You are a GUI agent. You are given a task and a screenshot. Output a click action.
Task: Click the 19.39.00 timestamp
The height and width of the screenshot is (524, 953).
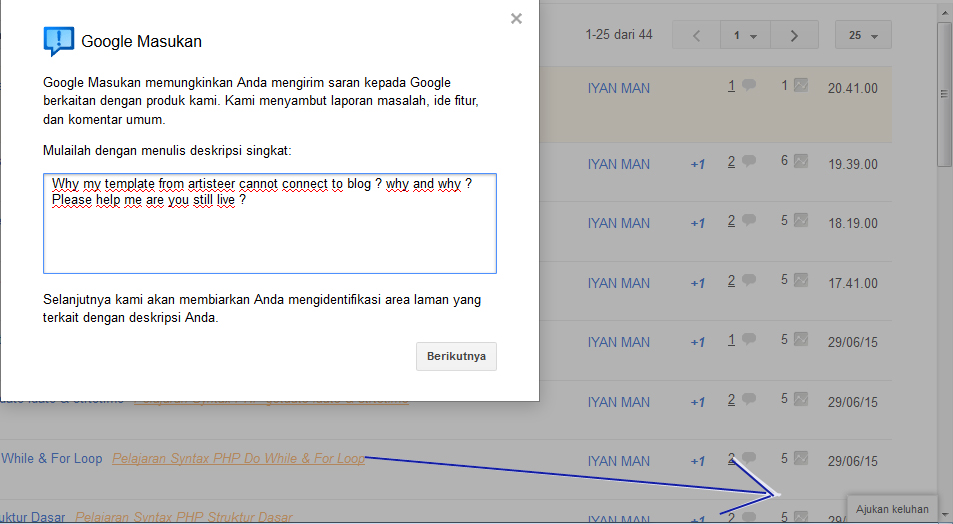click(x=853, y=165)
